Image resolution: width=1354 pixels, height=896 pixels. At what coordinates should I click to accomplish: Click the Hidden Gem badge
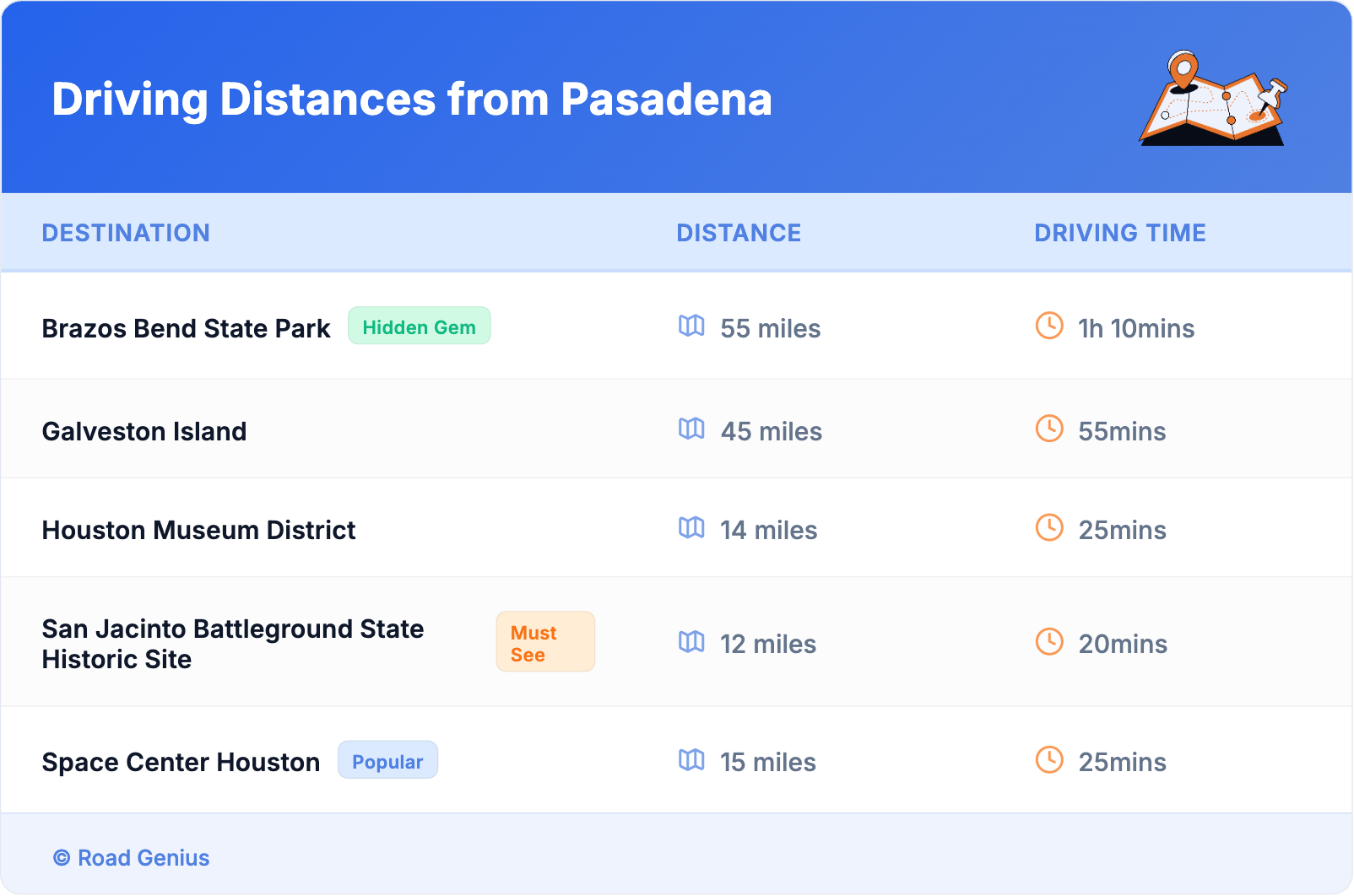pyautogui.click(x=419, y=327)
